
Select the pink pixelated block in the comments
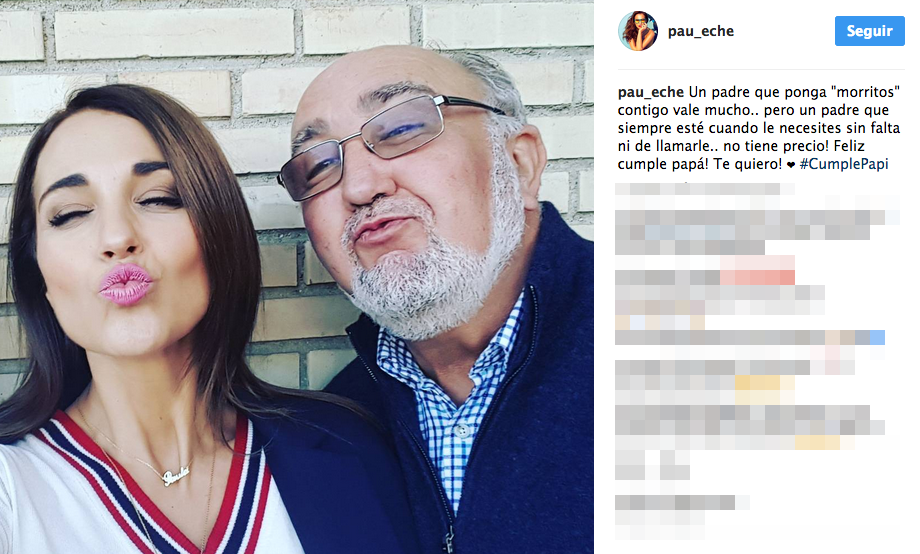pyautogui.click(x=757, y=271)
